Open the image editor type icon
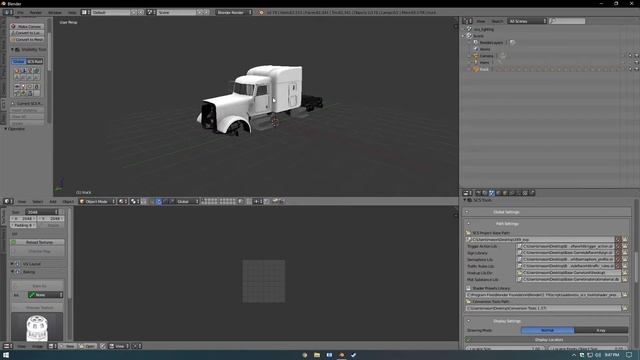This screenshot has height=360, width=640. 8,346
